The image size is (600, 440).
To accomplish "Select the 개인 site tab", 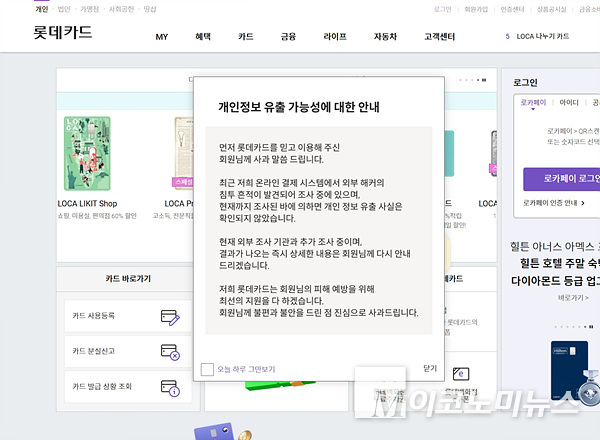I will [x=42, y=9].
